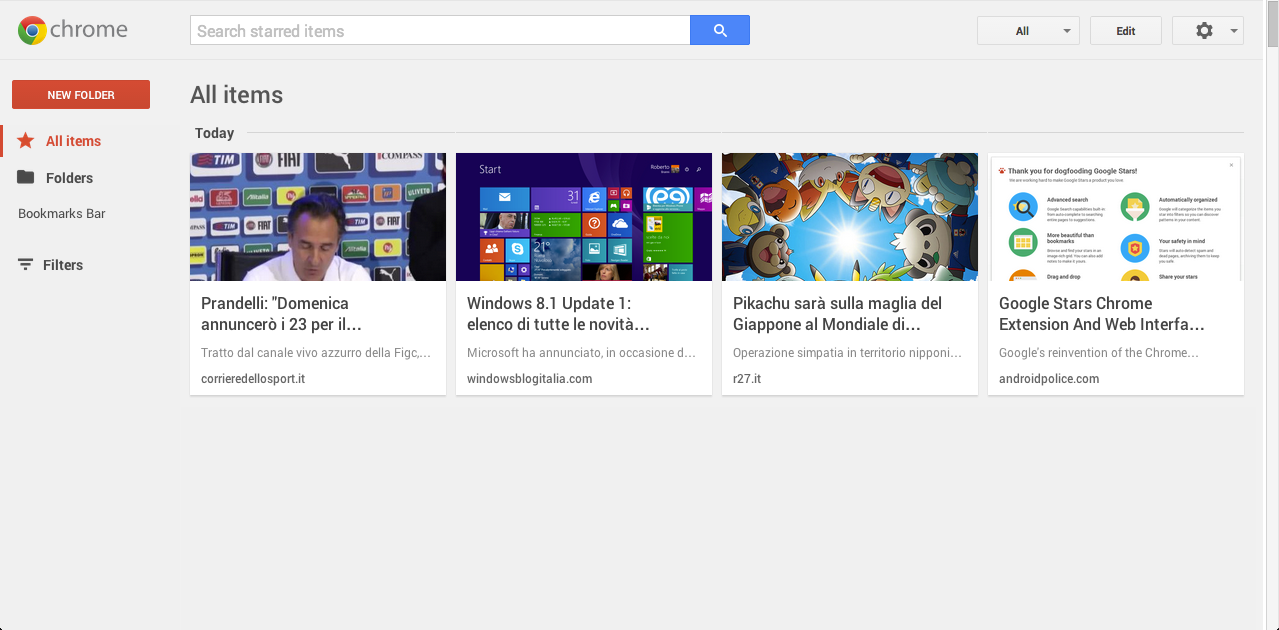This screenshot has height=630, width=1279.
Task: Click the folder icon next to Folders
Action: click(x=26, y=177)
